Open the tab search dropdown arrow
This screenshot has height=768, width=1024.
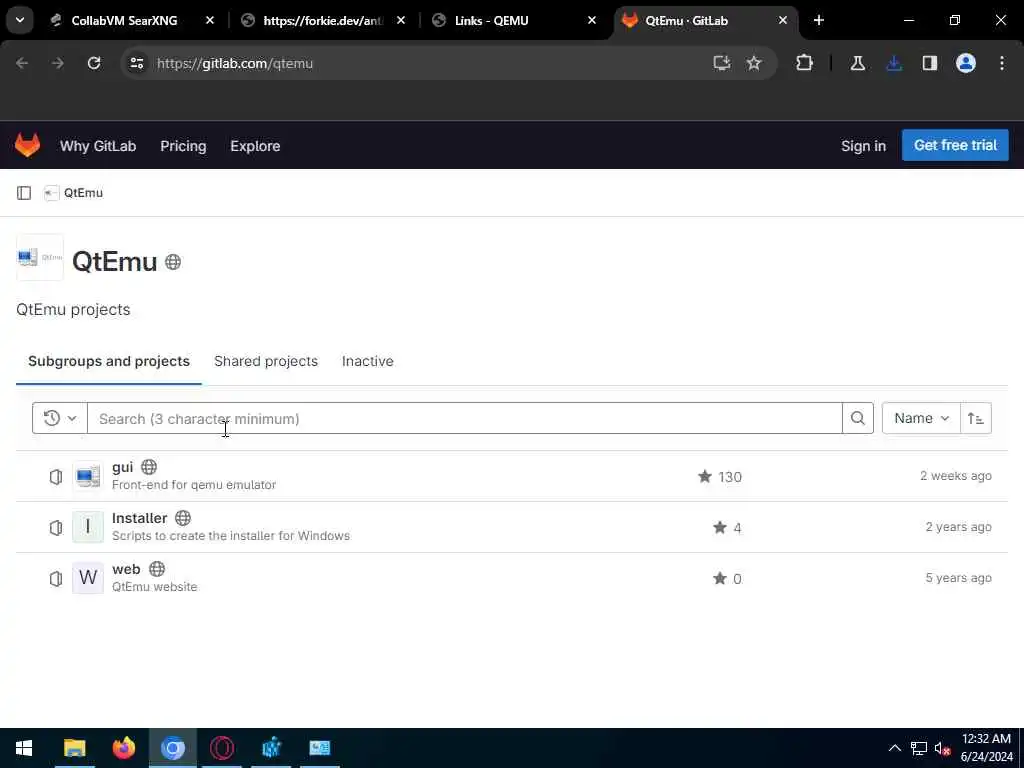[x=20, y=20]
